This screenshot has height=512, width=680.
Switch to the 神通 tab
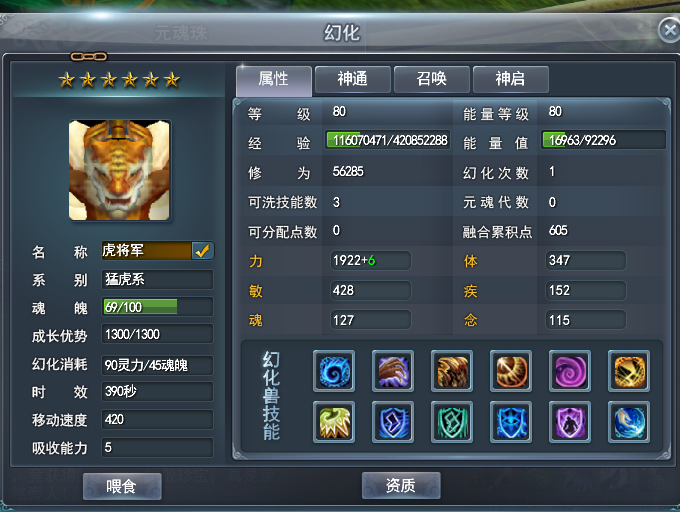pyautogui.click(x=353, y=79)
